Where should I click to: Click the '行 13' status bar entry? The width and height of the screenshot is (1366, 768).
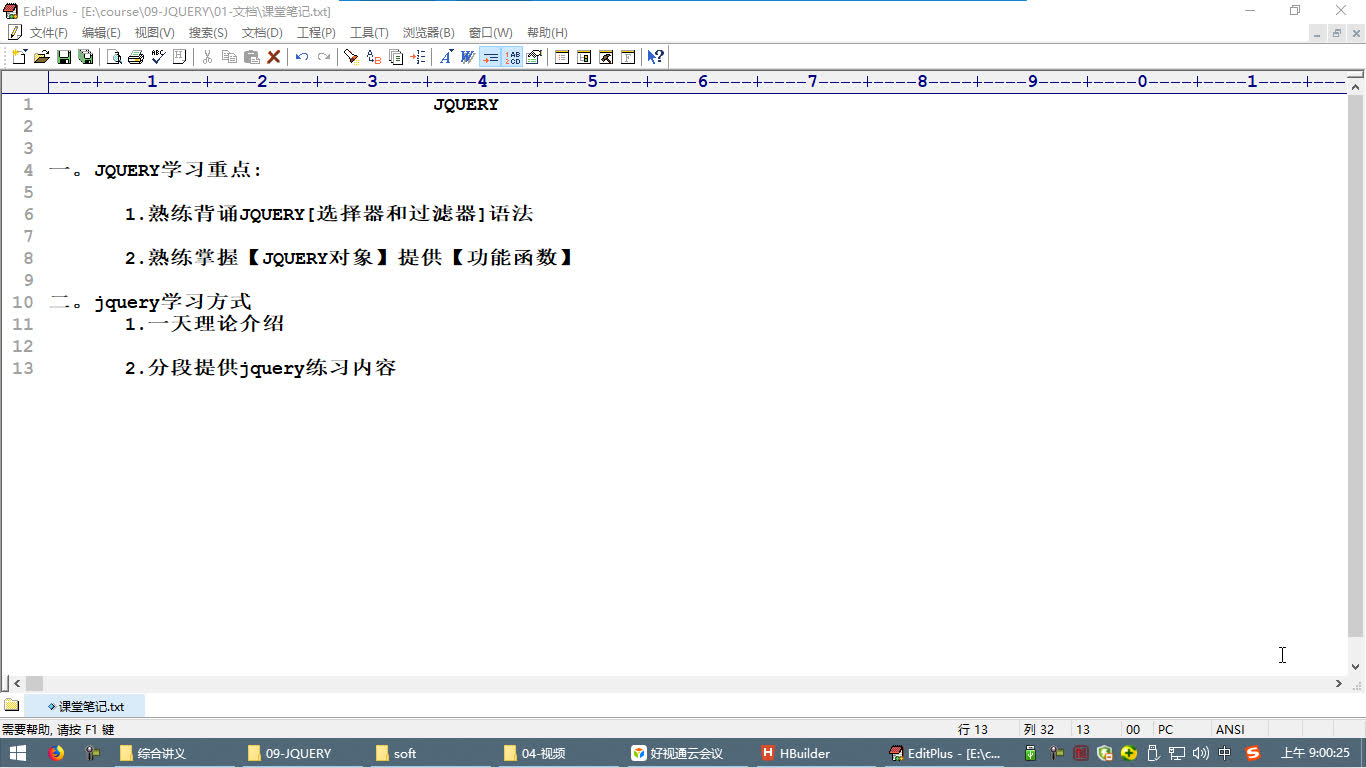pos(973,730)
